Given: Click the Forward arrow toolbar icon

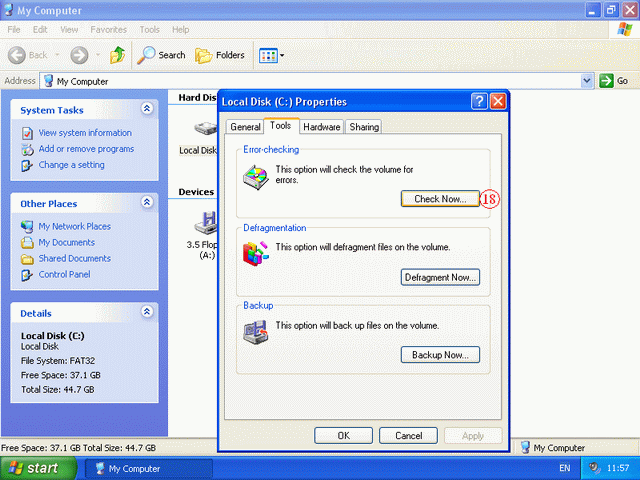Looking at the screenshot, I should (x=79, y=55).
